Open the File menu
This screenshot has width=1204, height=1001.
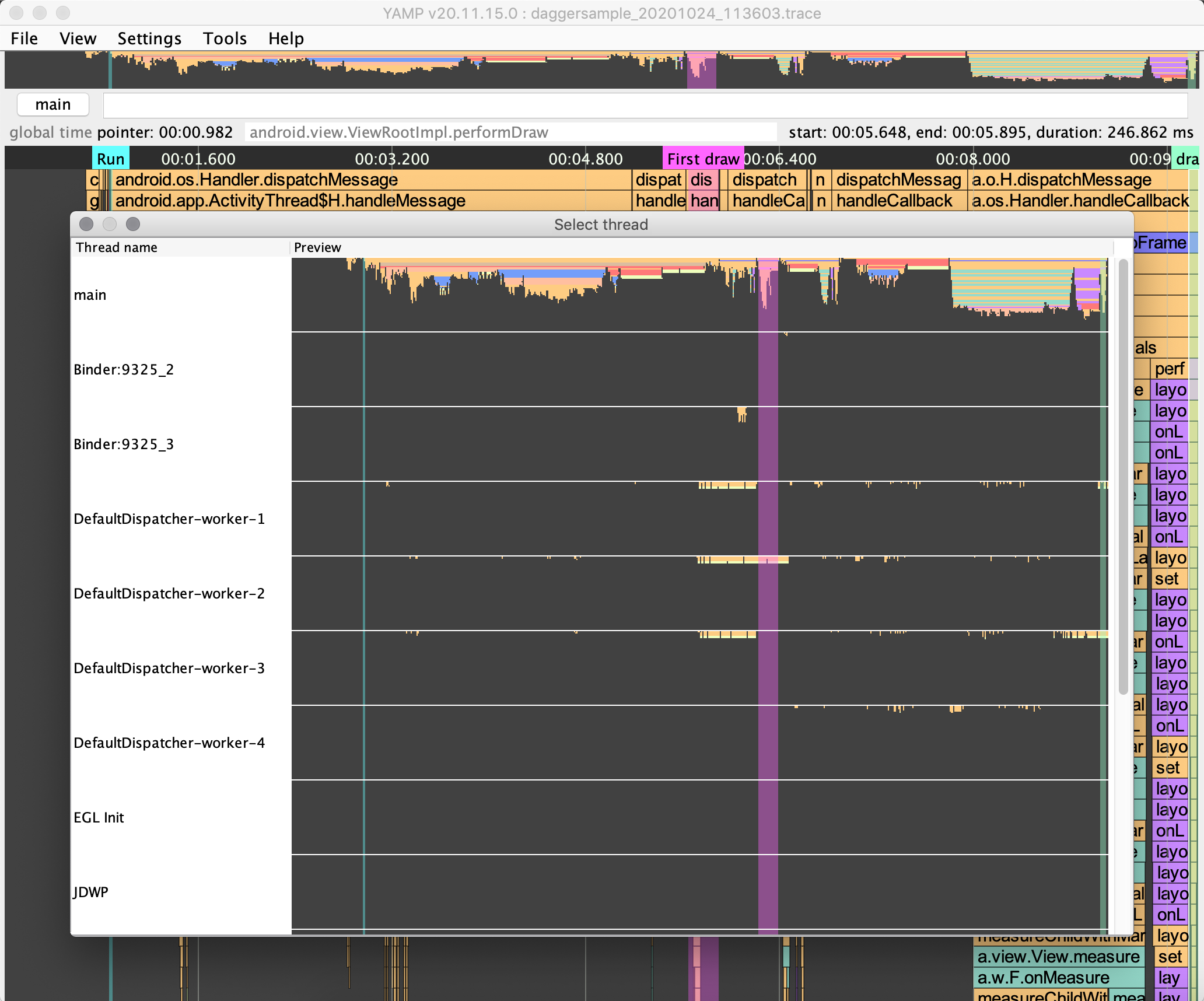click(x=24, y=38)
